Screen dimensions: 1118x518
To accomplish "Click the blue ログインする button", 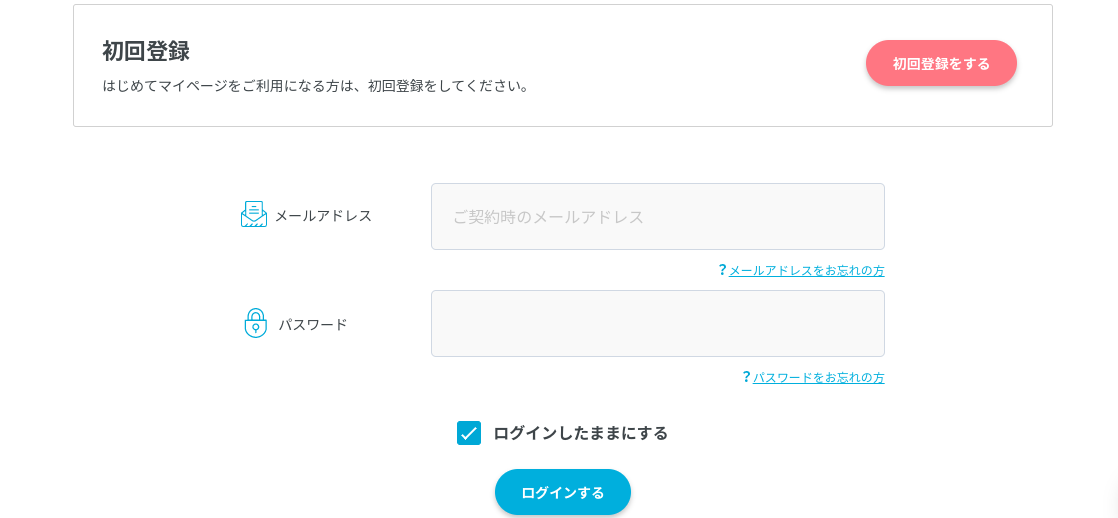I will (x=563, y=492).
